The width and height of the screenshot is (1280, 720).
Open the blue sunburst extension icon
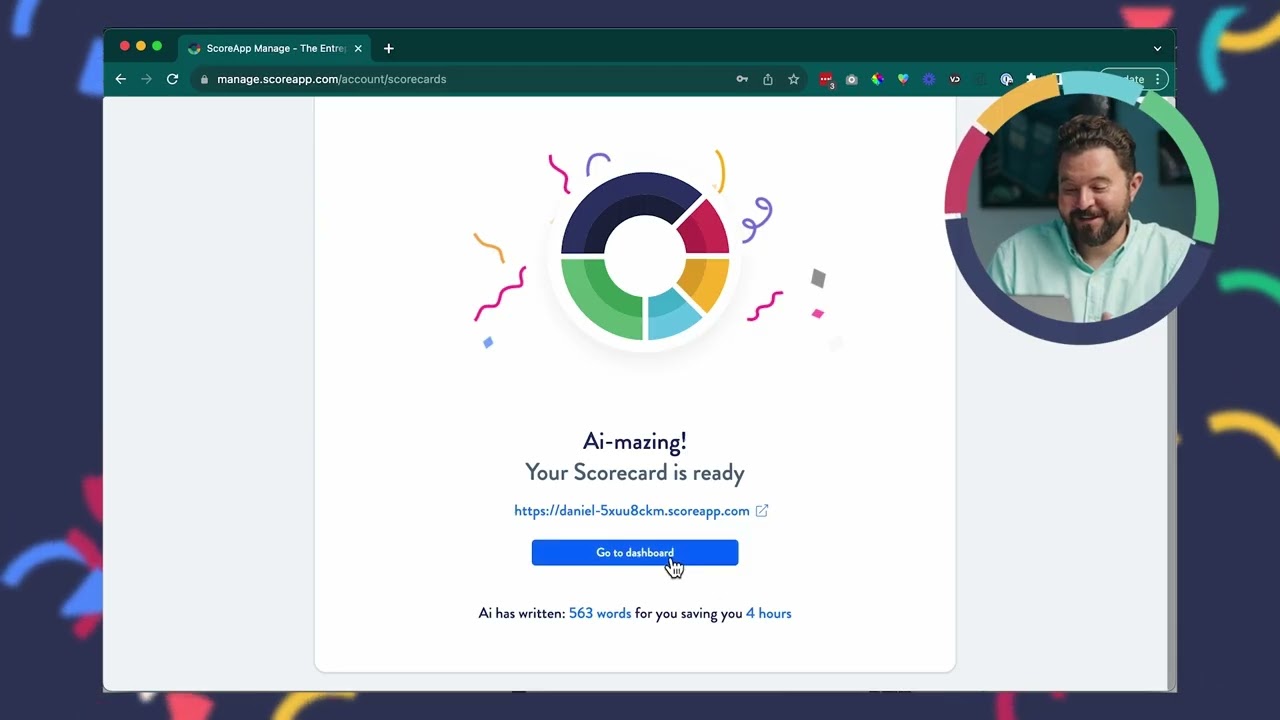tap(929, 79)
